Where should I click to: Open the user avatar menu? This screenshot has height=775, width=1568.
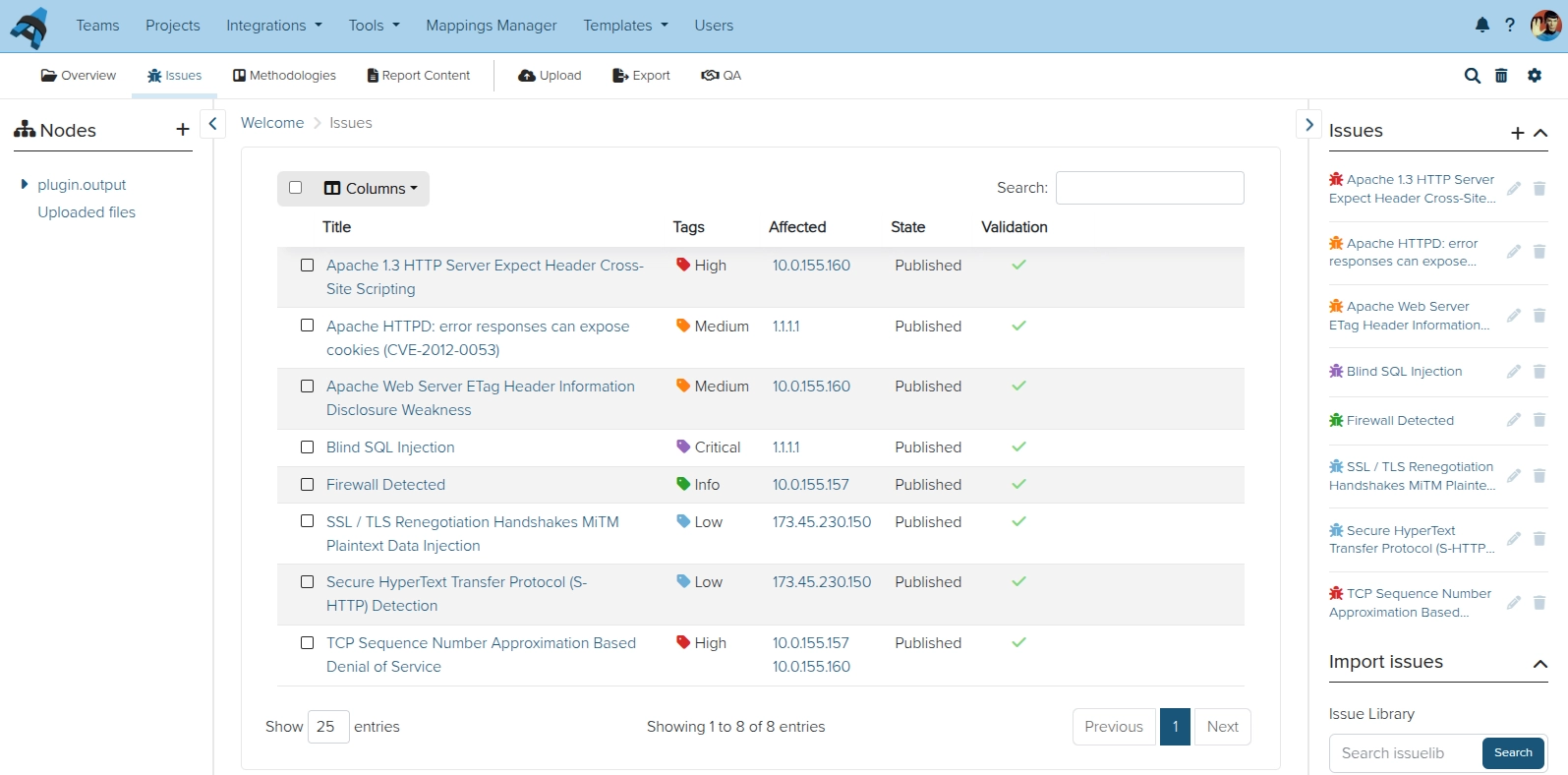pyautogui.click(x=1546, y=26)
